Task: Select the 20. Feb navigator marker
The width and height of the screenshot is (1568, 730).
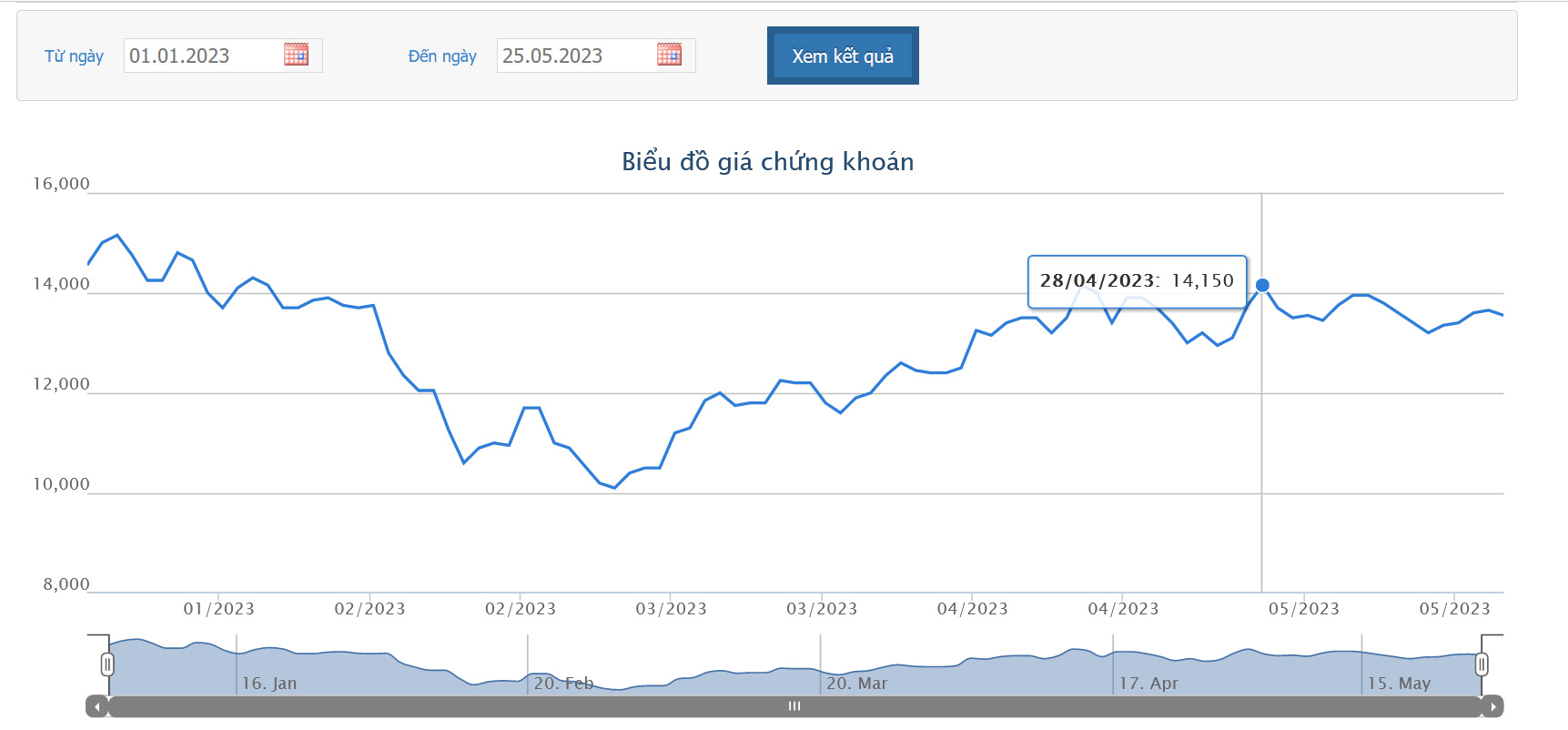Action: tap(563, 683)
